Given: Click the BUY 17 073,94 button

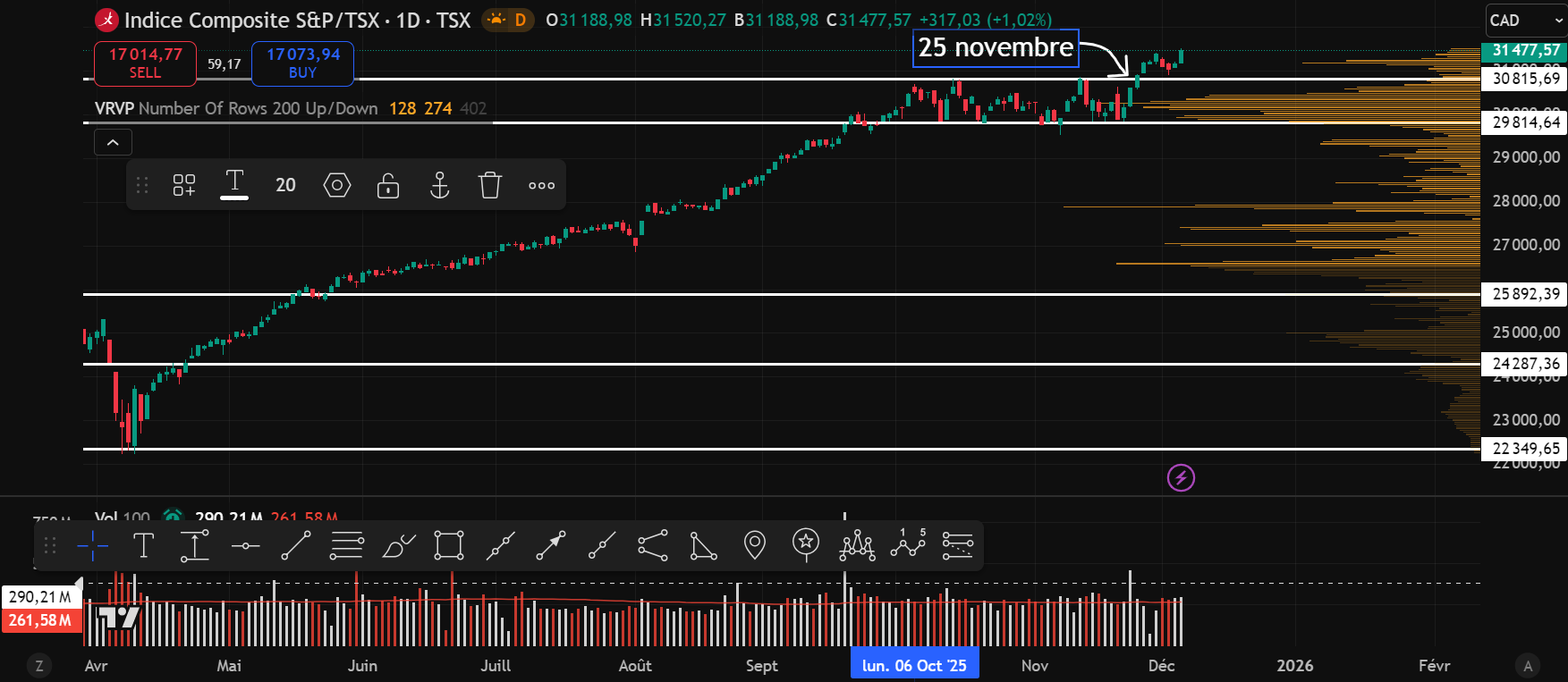Looking at the screenshot, I should coord(302,63).
